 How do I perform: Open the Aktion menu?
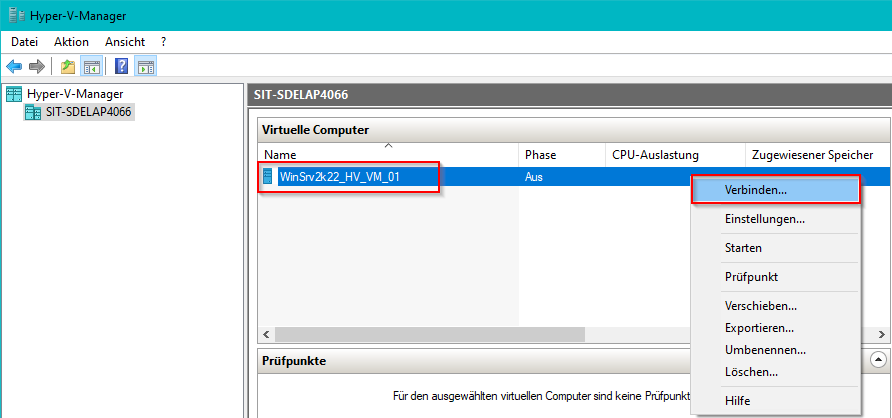(x=71, y=42)
